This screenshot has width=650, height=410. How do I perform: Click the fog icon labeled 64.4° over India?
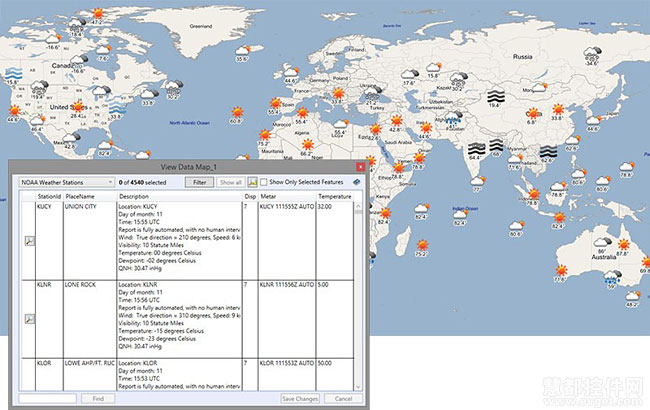[x=476, y=149]
